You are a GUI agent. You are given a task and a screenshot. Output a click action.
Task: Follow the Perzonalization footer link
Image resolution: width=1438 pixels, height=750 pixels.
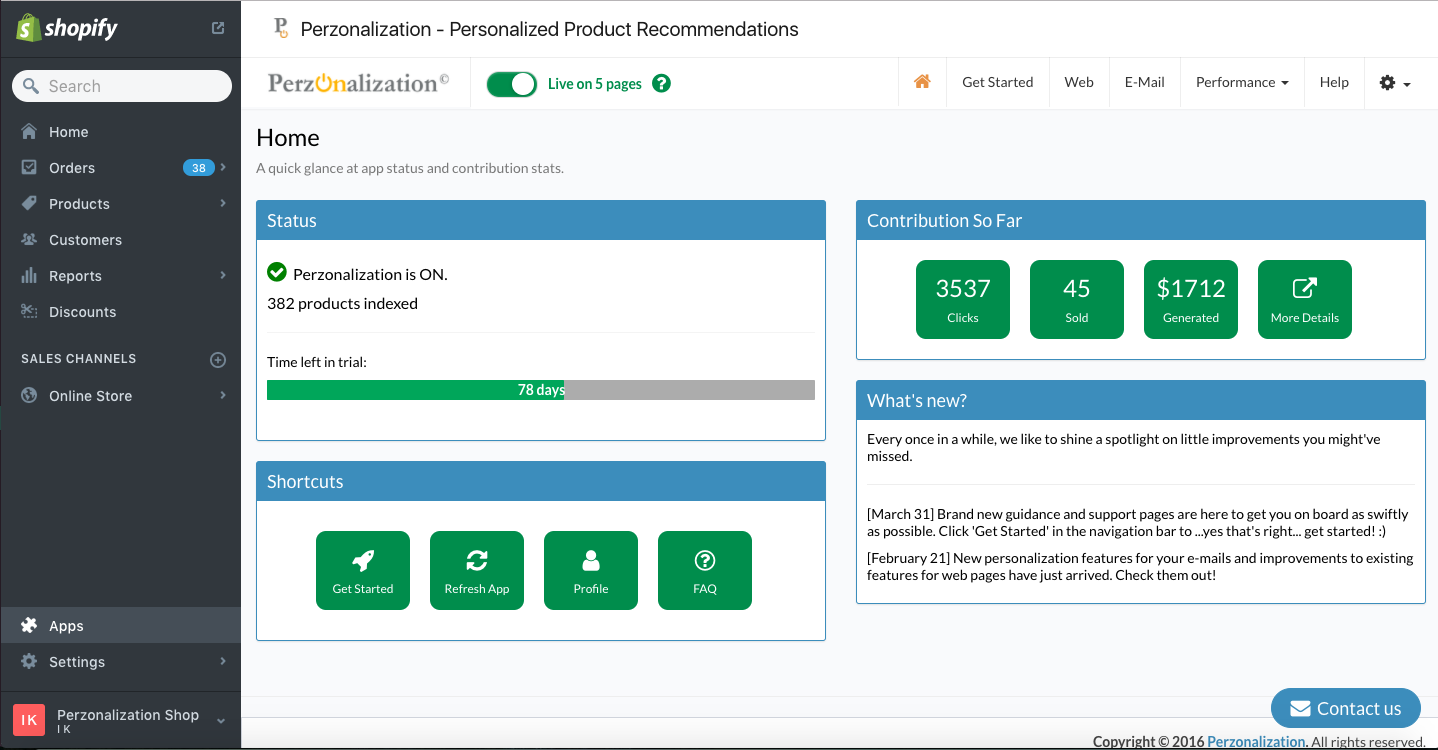pyautogui.click(x=1256, y=742)
